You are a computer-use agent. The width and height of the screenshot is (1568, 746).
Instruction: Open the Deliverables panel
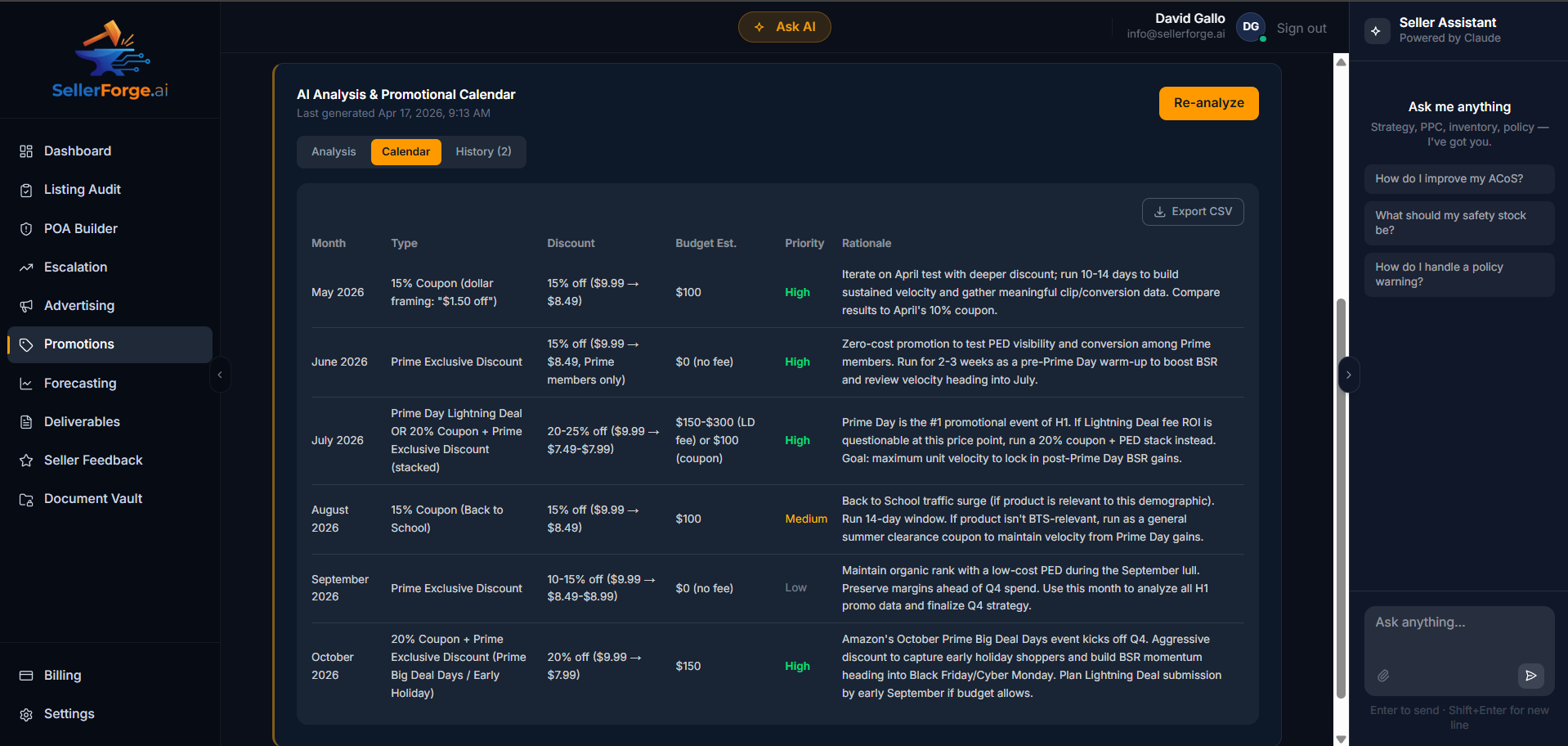(x=81, y=421)
